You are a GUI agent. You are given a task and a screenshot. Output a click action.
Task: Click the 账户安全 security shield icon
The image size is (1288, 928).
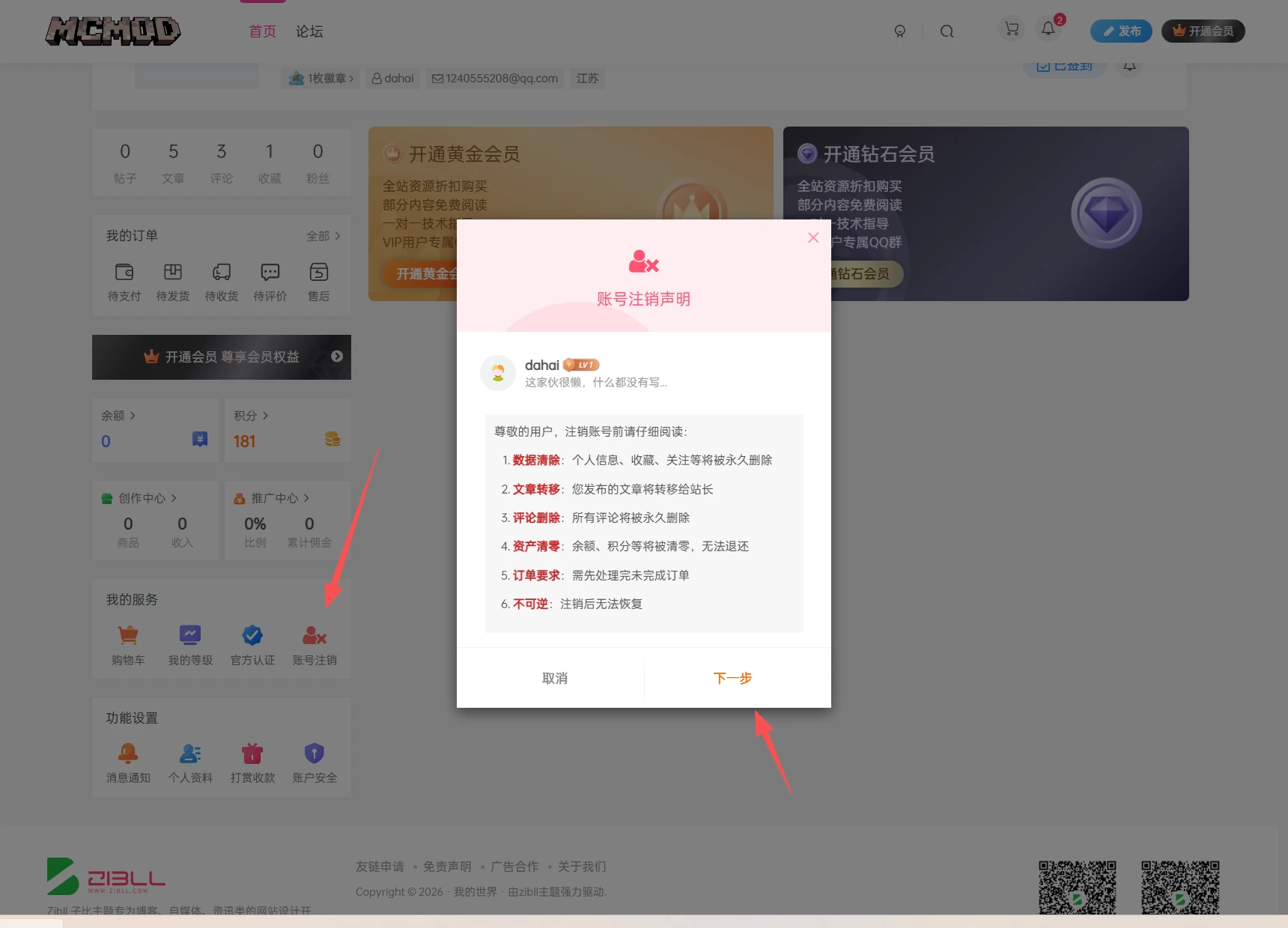pos(315,761)
